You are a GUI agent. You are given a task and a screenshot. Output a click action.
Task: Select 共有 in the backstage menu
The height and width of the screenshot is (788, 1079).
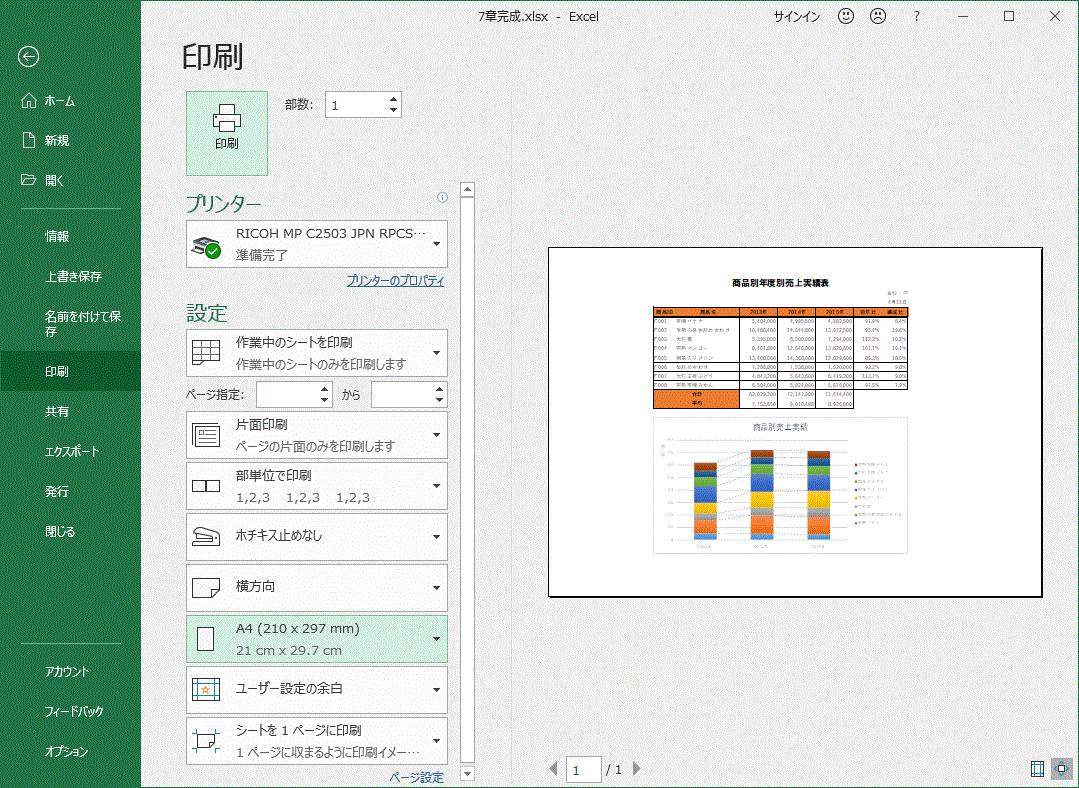coord(70,411)
